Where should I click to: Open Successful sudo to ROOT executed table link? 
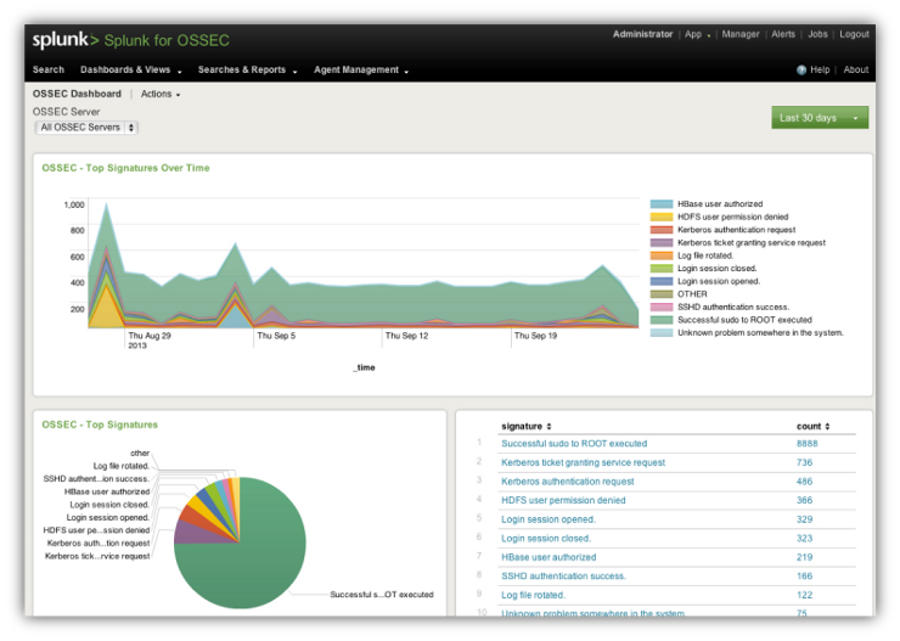click(x=574, y=444)
